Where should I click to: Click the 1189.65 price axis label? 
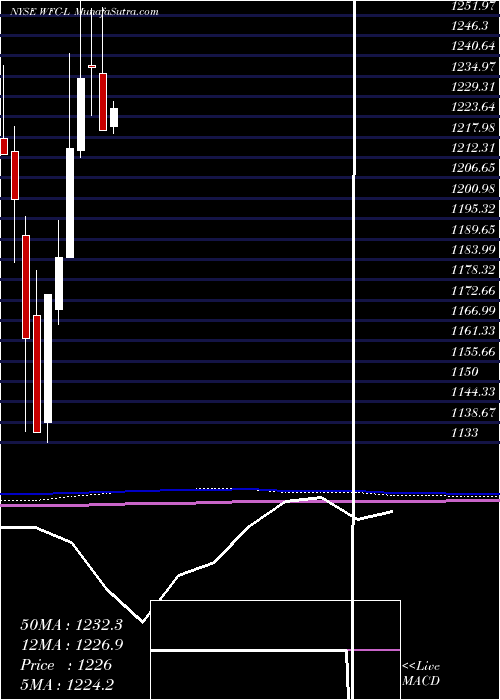tap(474, 230)
